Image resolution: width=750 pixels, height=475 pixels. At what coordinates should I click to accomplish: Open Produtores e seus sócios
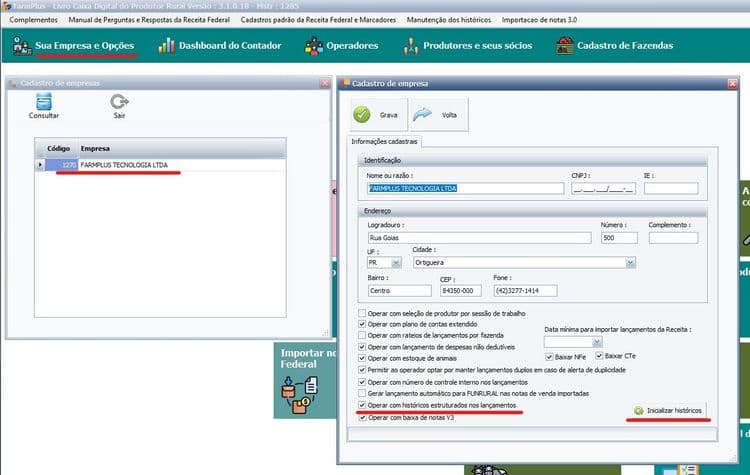pos(468,46)
